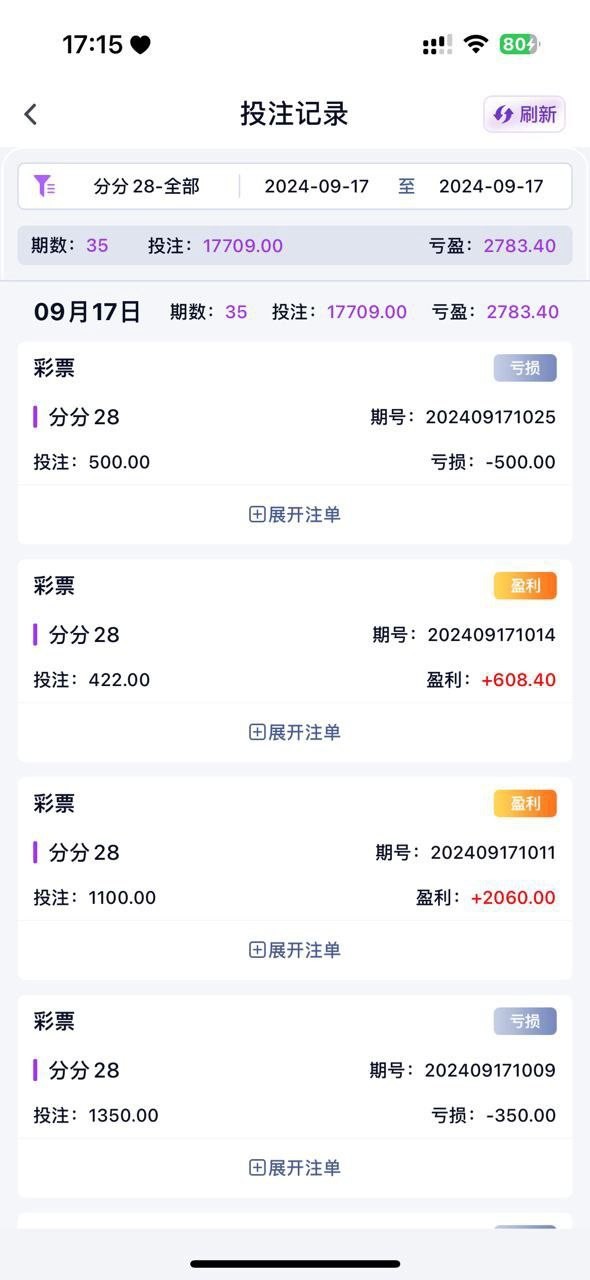This screenshot has height=1280, width=590.
Task: Tap the battery indicator showing 80
Action: coord(519,44)
